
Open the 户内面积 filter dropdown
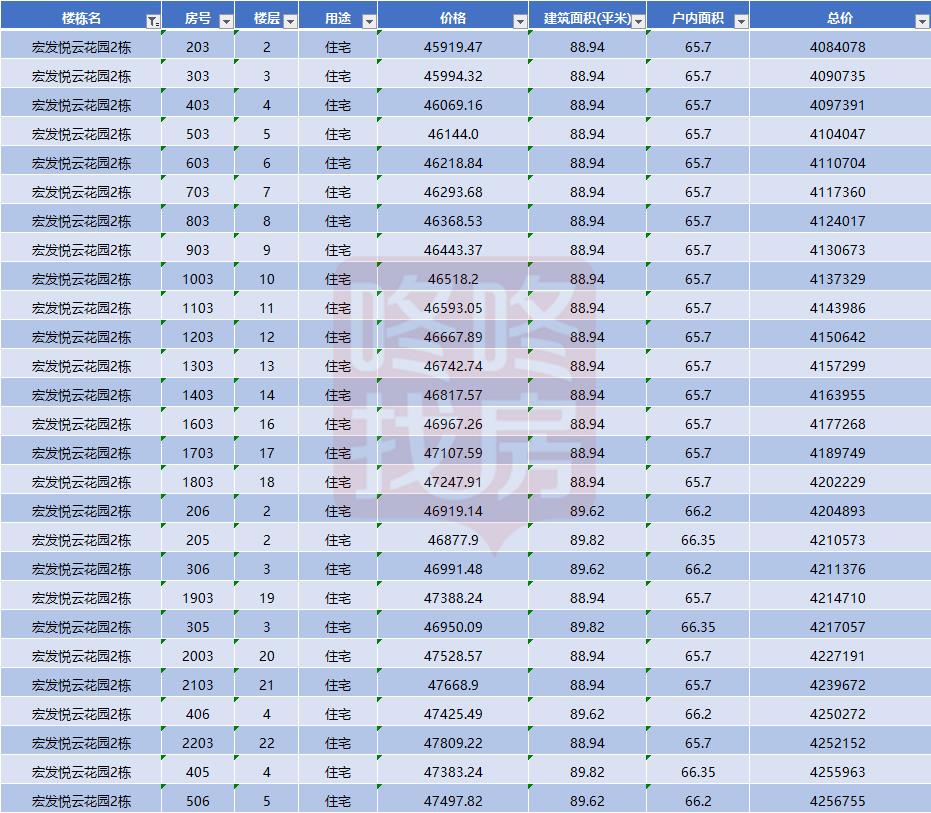[x=741, y=22]
